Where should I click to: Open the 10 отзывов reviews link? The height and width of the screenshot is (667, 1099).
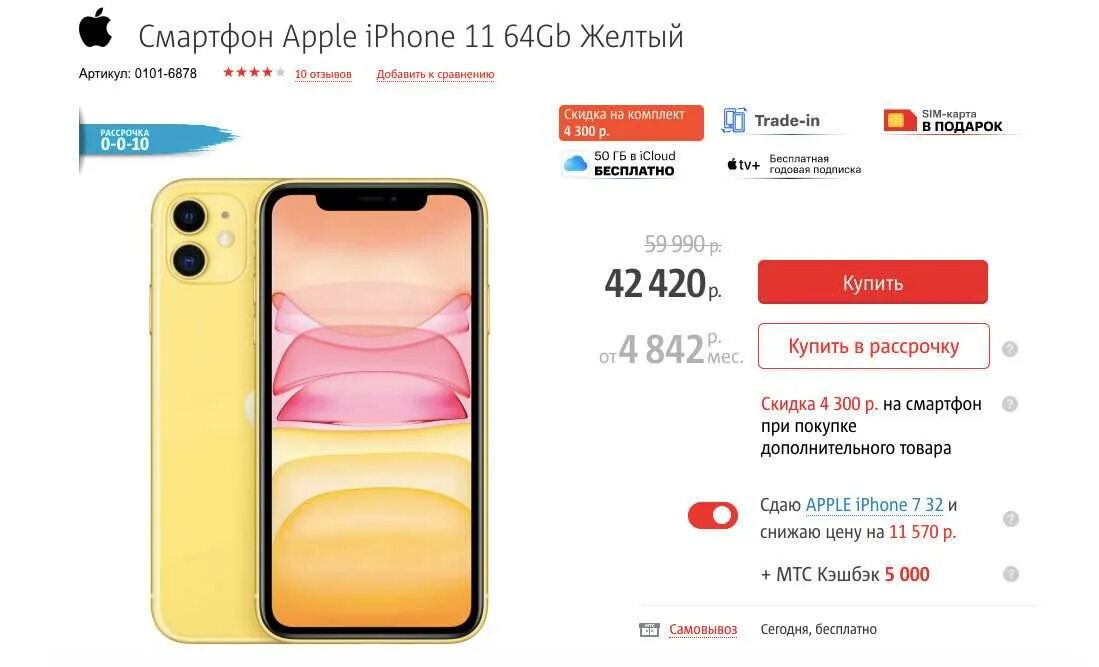pos(323,74)
